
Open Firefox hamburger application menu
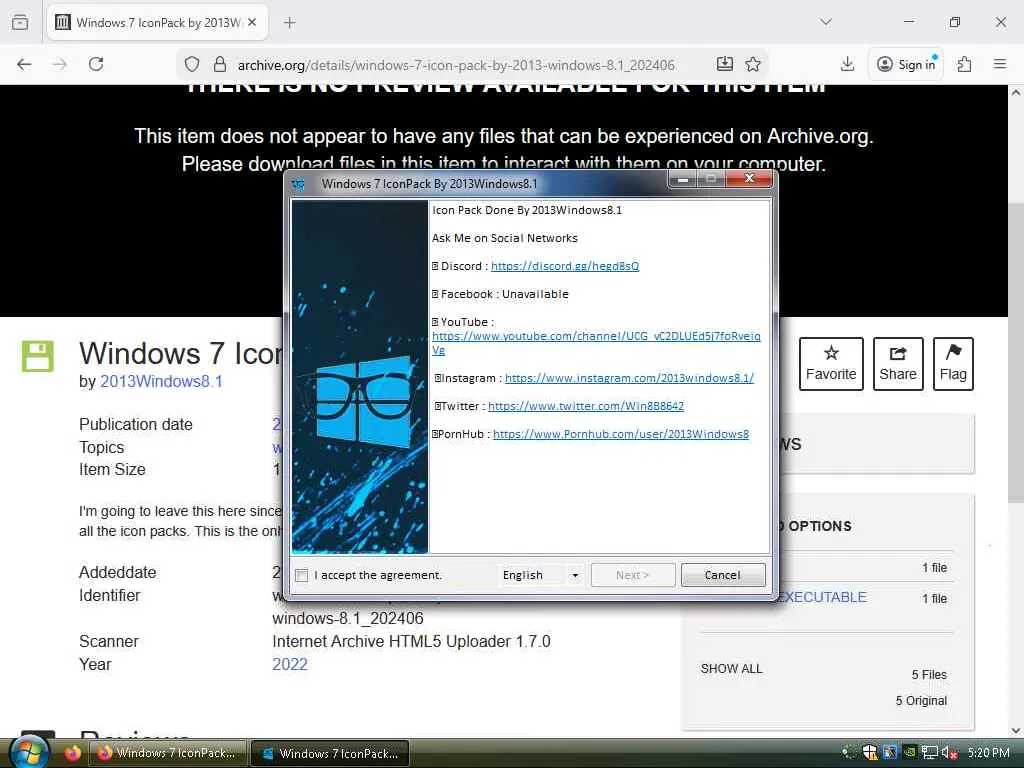pyautogui.click(x=1000, y=64)
